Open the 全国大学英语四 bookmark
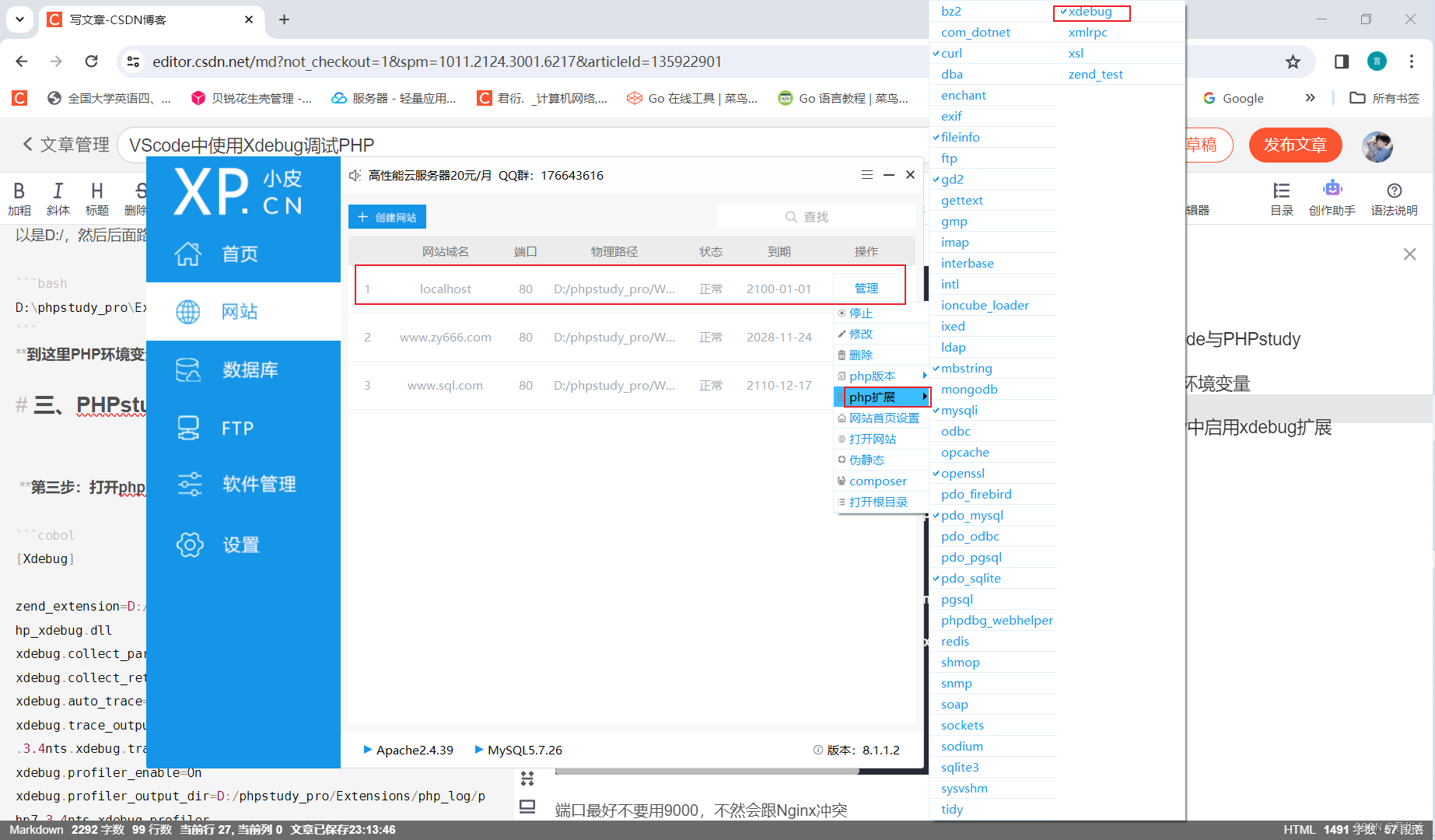 [110, 98]
